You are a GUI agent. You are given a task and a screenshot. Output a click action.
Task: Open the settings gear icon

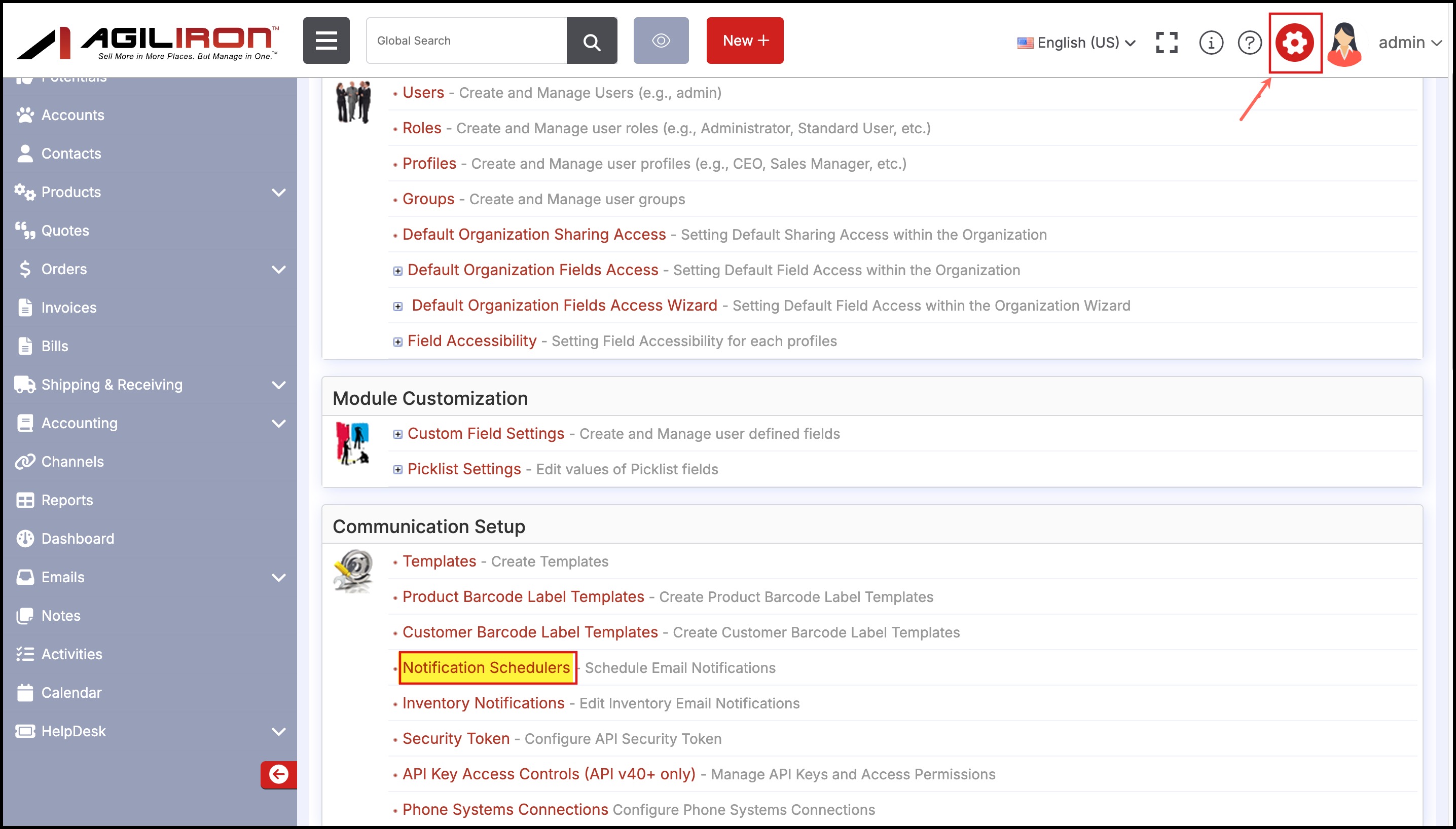click(1294, 43)
